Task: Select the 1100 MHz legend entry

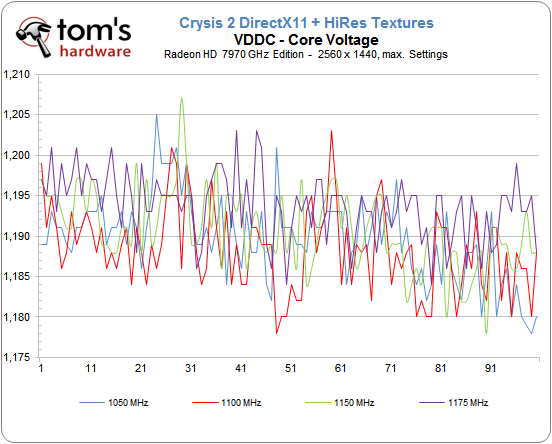Action: [x=227, y=402]
